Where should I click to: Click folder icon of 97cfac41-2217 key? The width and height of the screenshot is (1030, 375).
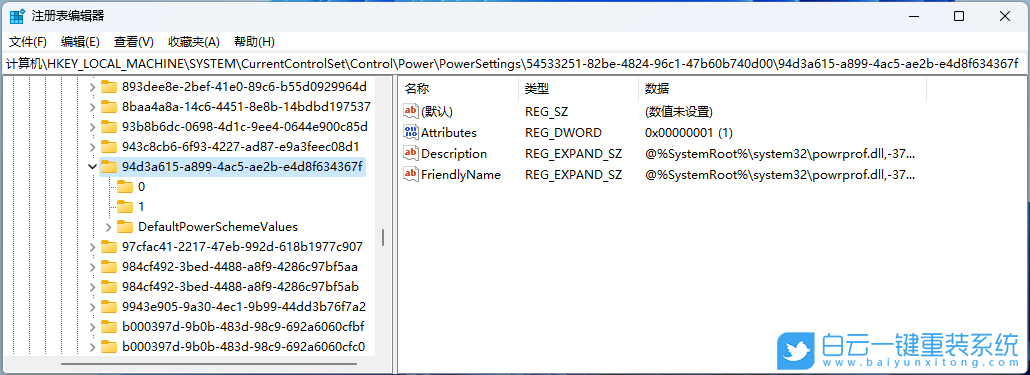pos(109,247)
